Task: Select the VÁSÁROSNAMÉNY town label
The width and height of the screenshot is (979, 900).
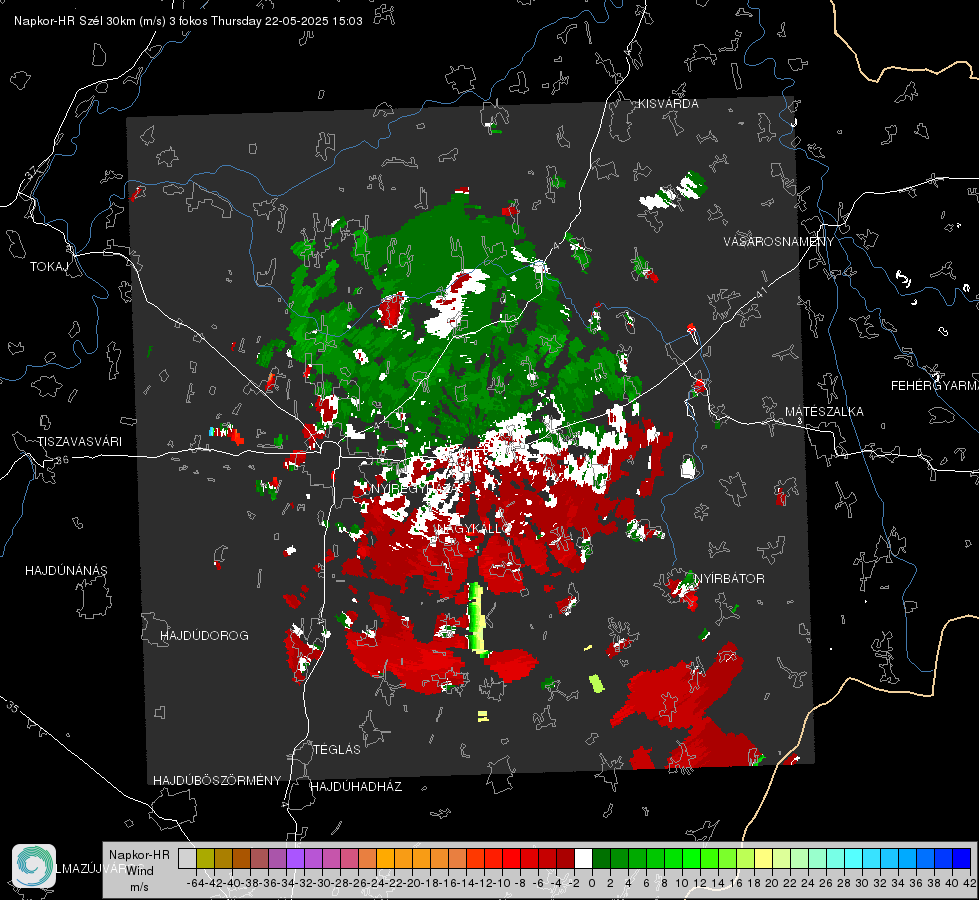Action: click(779, 242)
